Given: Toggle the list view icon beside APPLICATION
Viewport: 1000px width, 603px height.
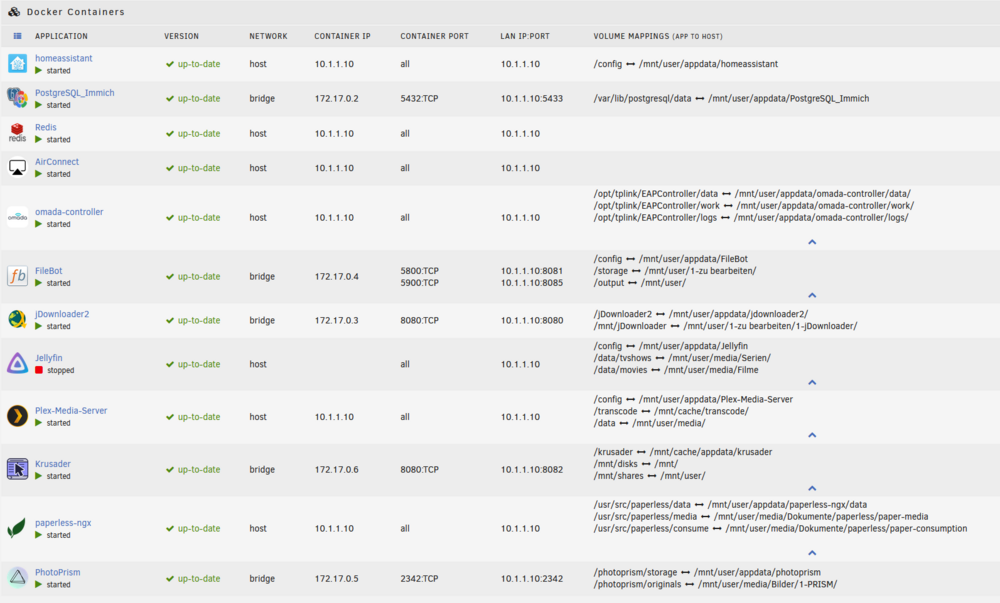Looking at the screenshot, I should (17, 36).
